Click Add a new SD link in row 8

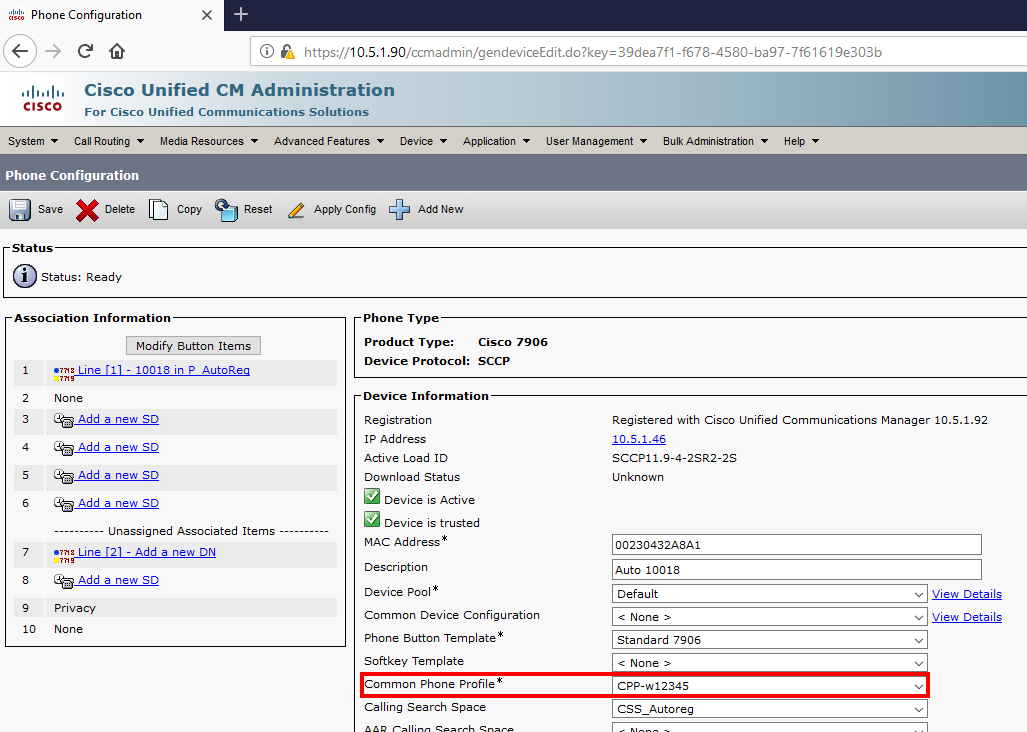pyautogui.click(x=119, y=580)
